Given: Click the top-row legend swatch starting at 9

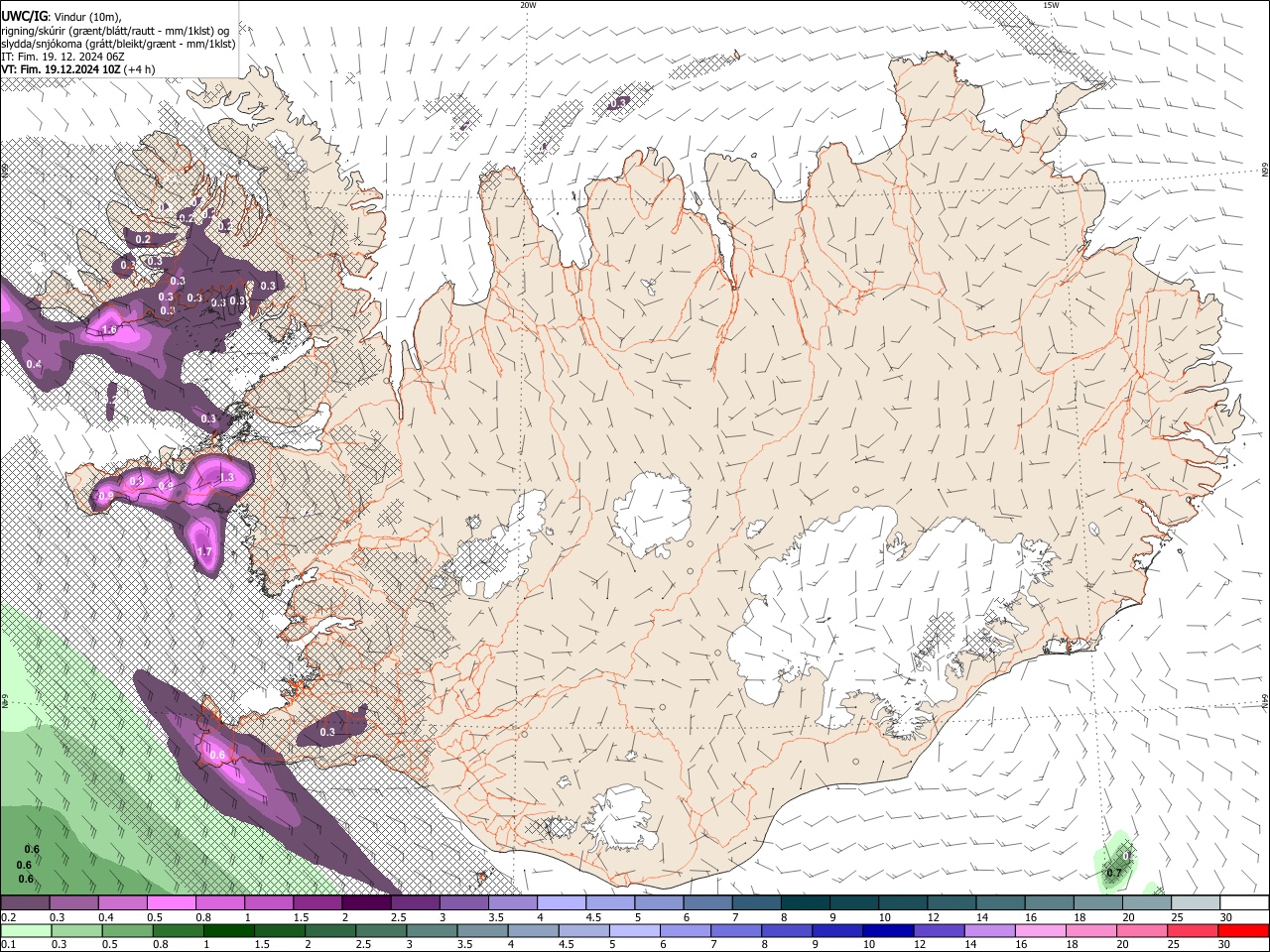Looking at the screenshot, I should (x=854, y=903).
